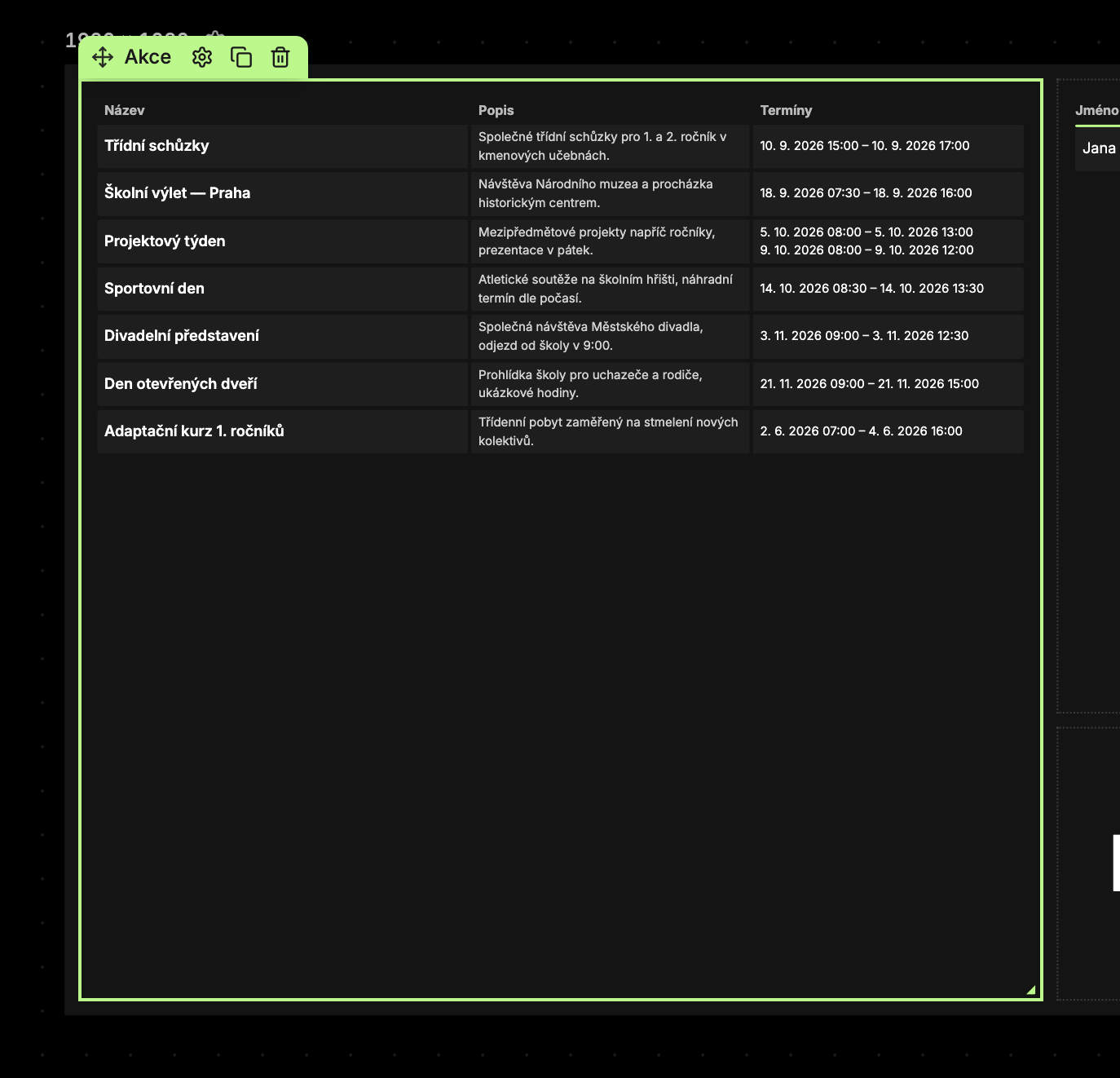This screenshot has height=1078, width=1120.
Task: Click the Jana cell in side table
Action: point(1099,148)
